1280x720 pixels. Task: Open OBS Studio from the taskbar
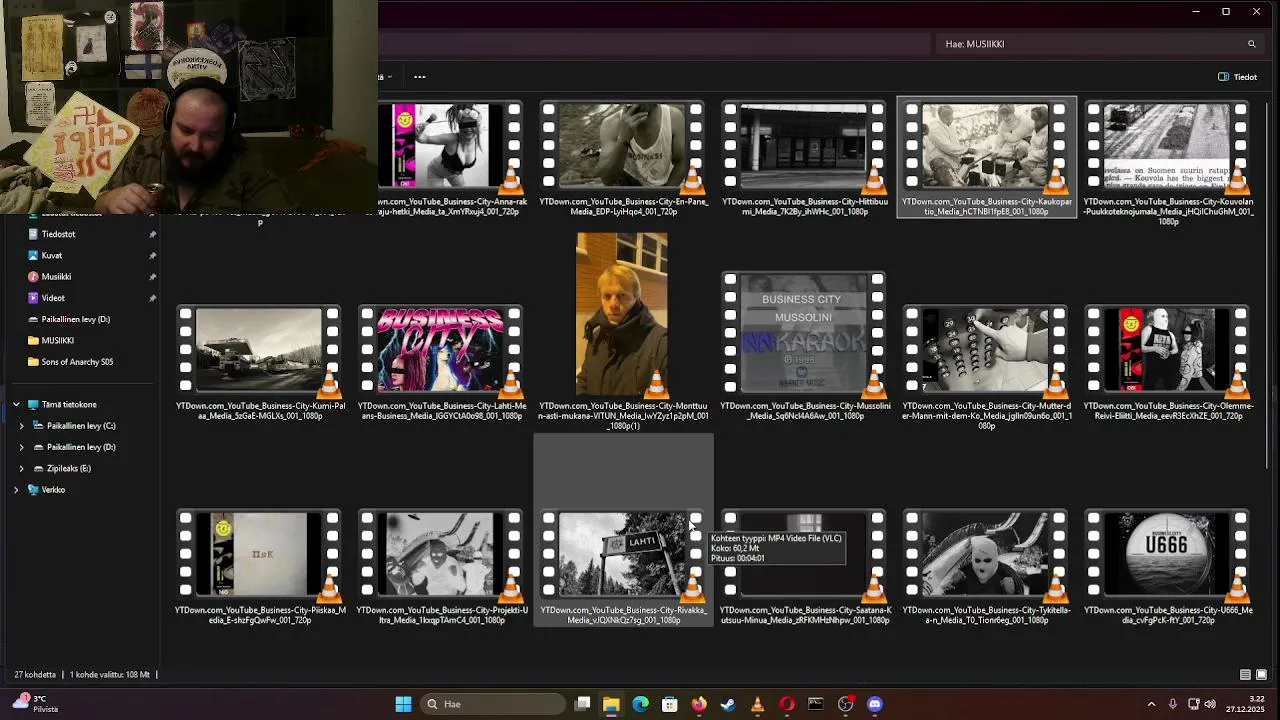846,704
